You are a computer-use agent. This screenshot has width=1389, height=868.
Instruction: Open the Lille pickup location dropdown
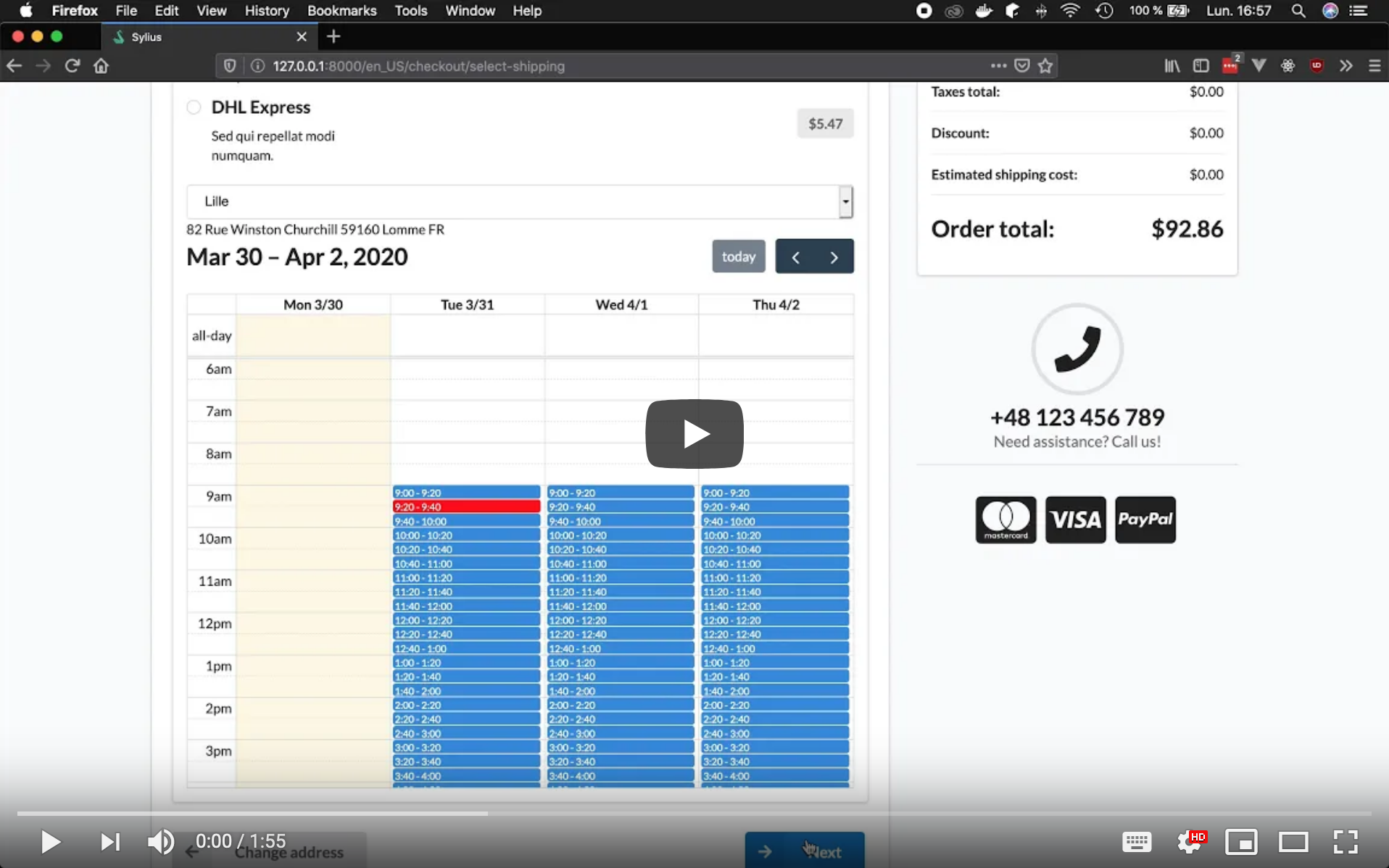pos(844,201)
